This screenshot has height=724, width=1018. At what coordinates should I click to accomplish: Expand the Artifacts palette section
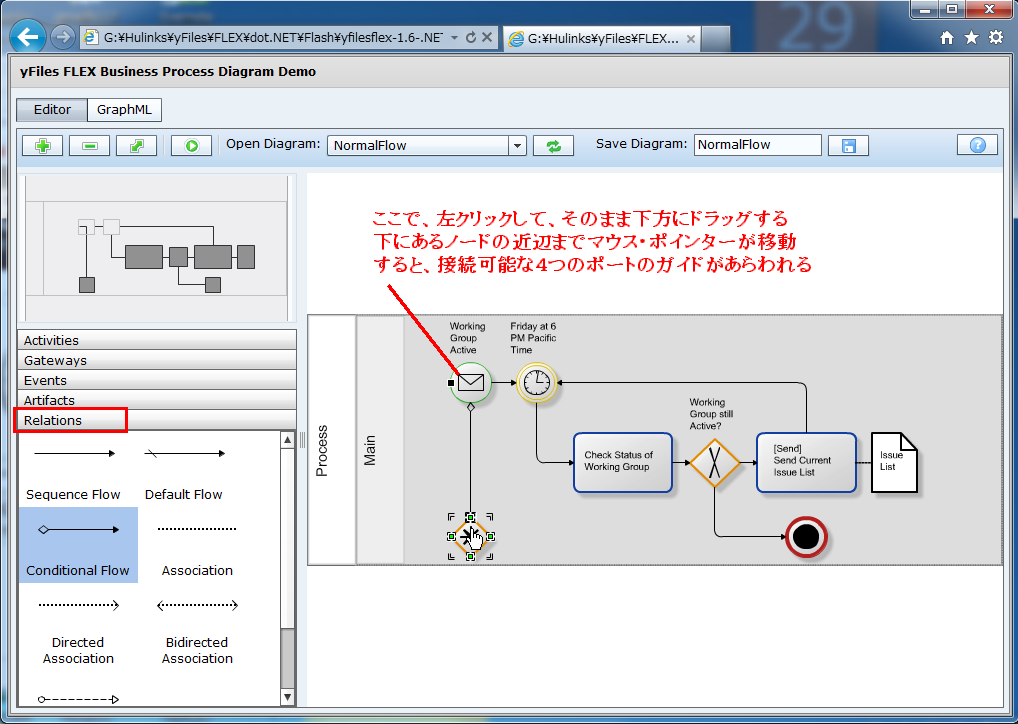(x=157, y=400)
